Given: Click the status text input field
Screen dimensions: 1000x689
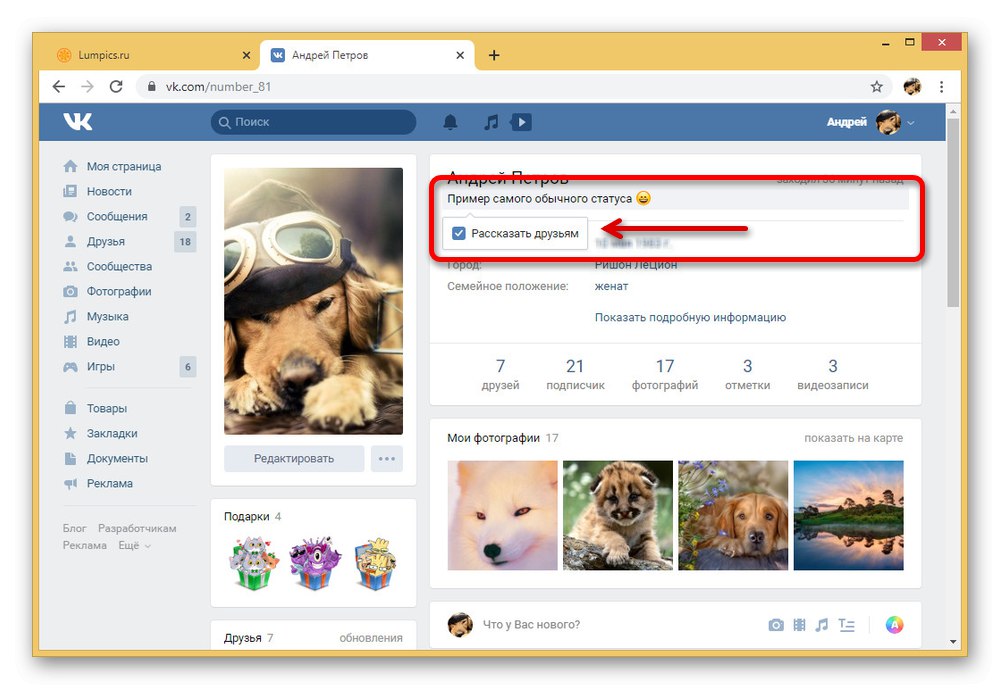Looking at the screenshot, I should pyautogui.click(x=677, y=198).
